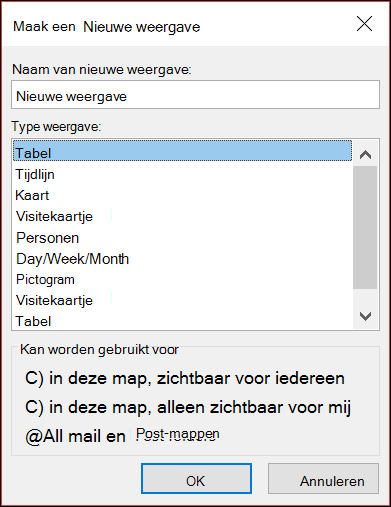Click the list's scroll up arrow
The image size is (391, 507).
[x=366, y=154]
